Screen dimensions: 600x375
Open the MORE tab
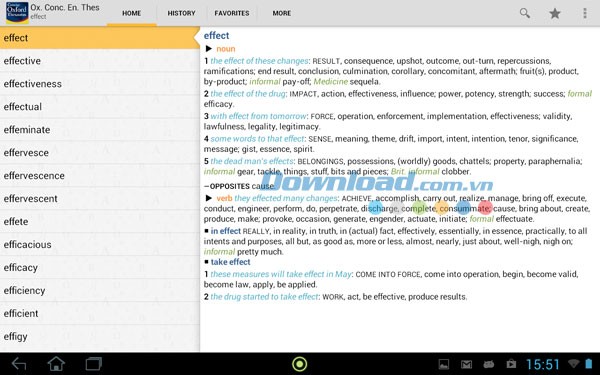(x=282, y=13)
